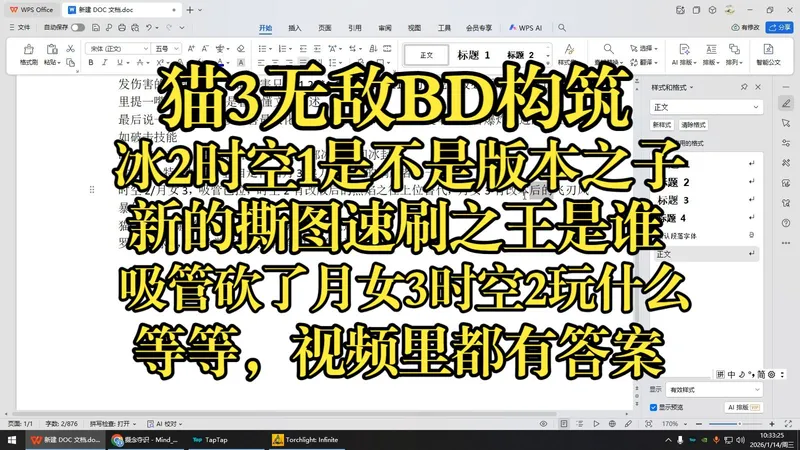Click the Copy icon below scissors

tap(70, 62)
